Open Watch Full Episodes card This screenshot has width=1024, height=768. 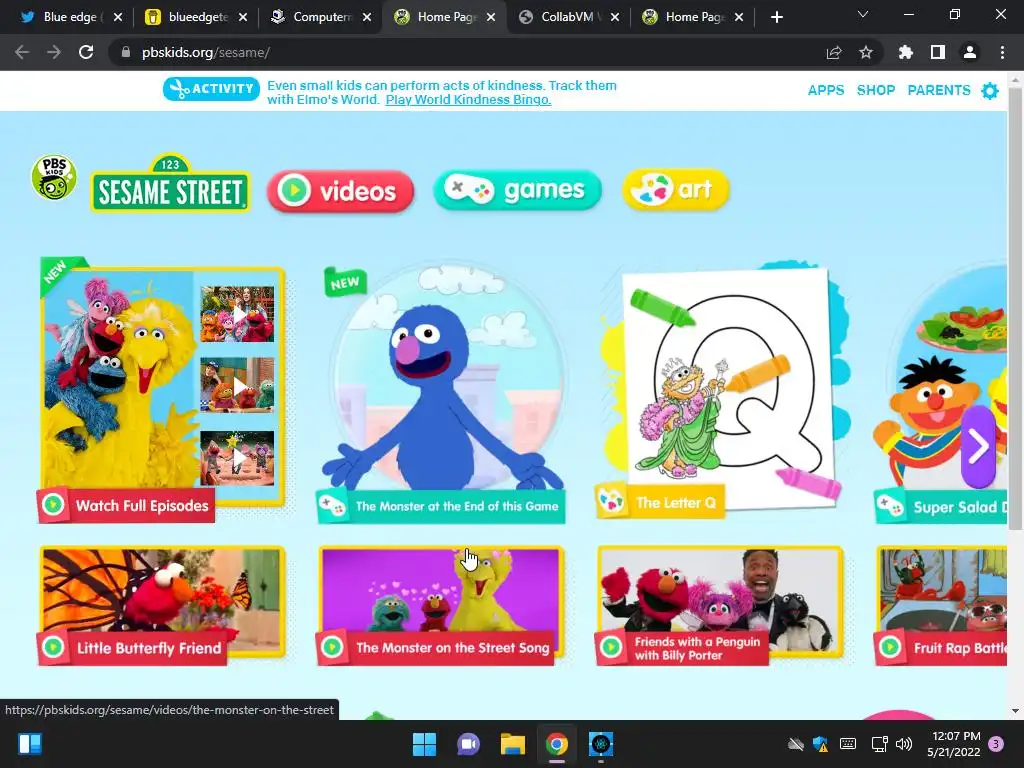coord(161,389)
